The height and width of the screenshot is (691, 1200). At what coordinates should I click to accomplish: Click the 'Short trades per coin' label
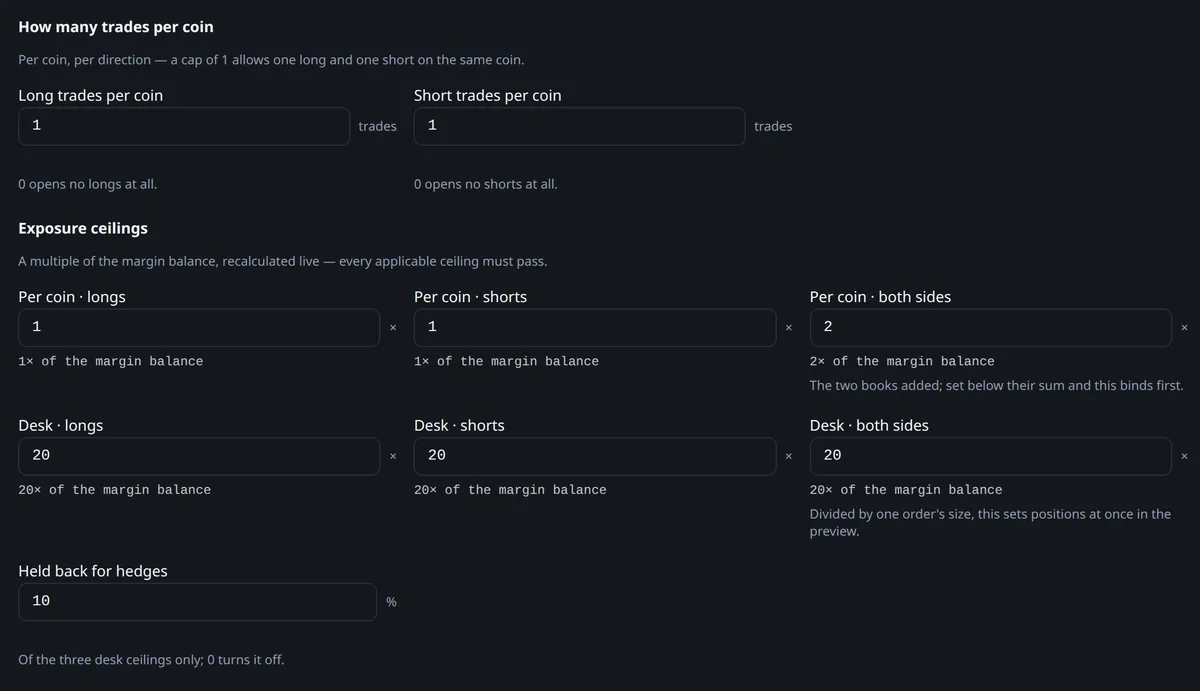[488, 95]
